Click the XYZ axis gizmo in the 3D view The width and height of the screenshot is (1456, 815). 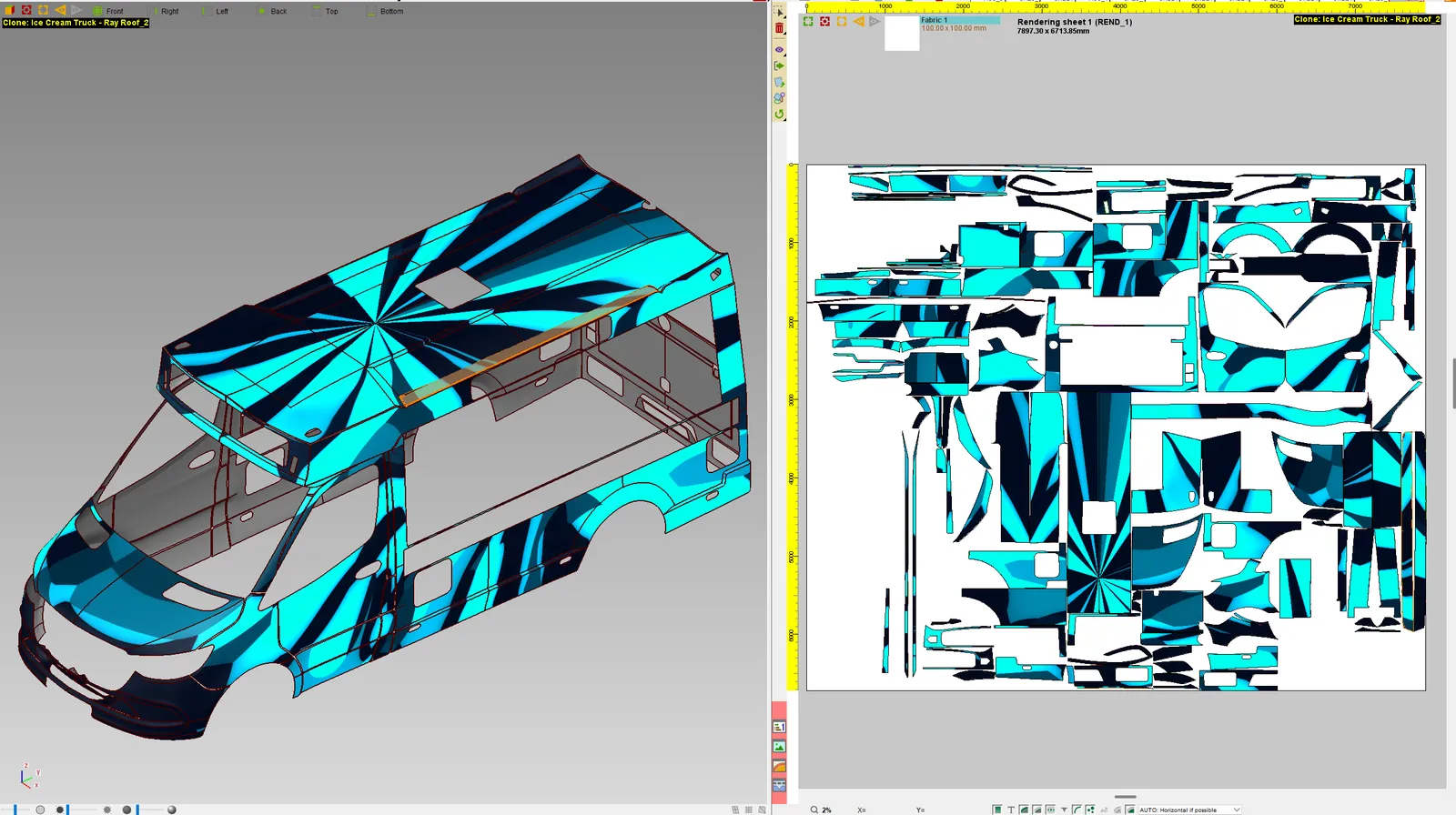(x=28, y=776)
